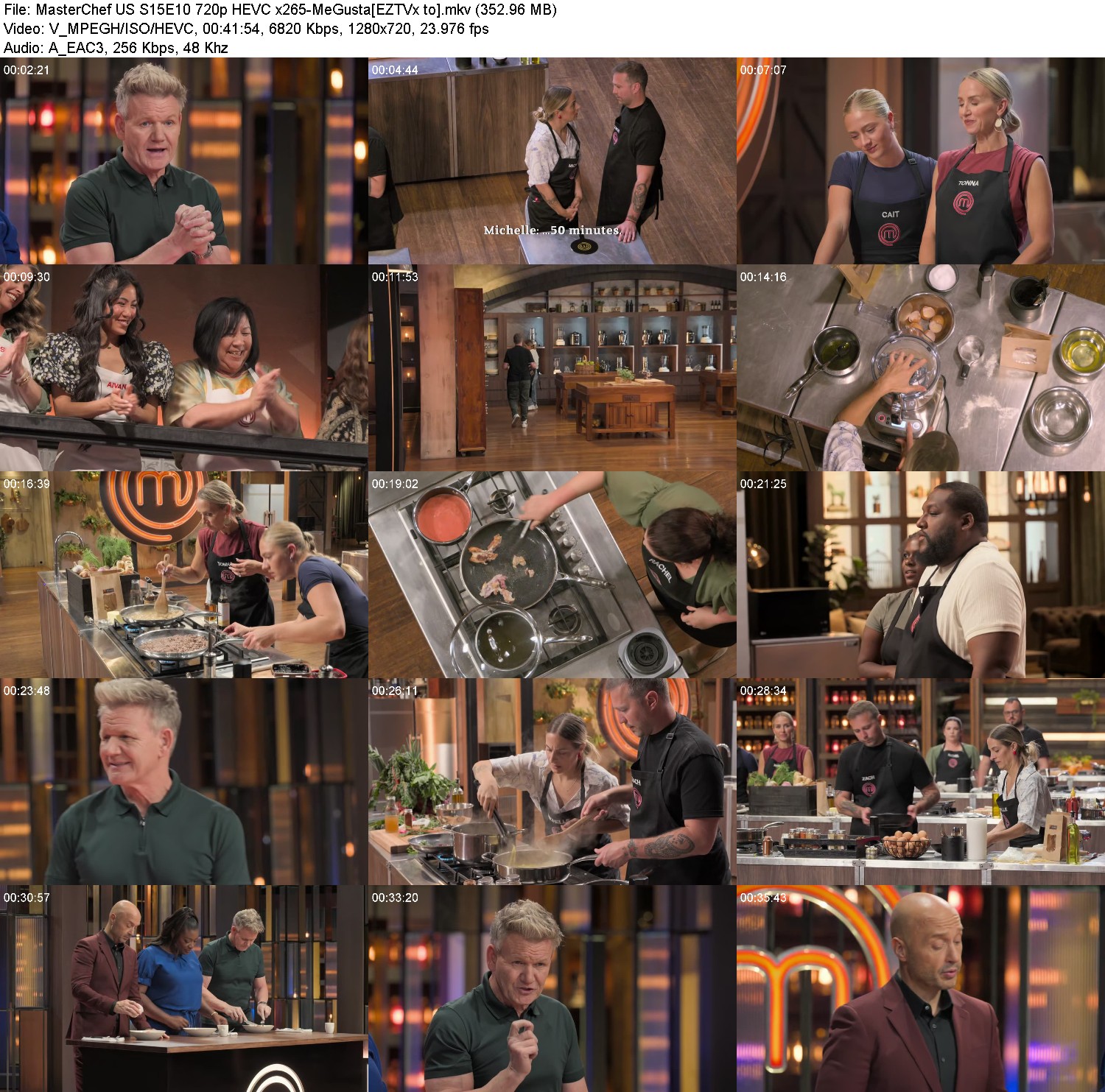
Task: Click the file name line starting "File: MasterChef US S15E10"
Action: click(280, 10)
